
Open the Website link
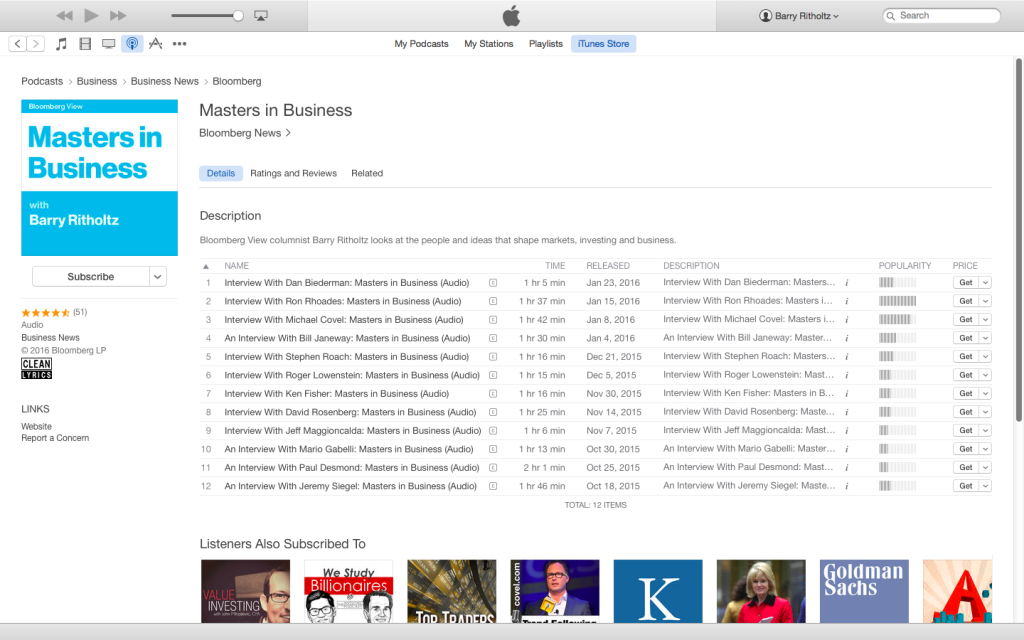(x=36, y=426)
